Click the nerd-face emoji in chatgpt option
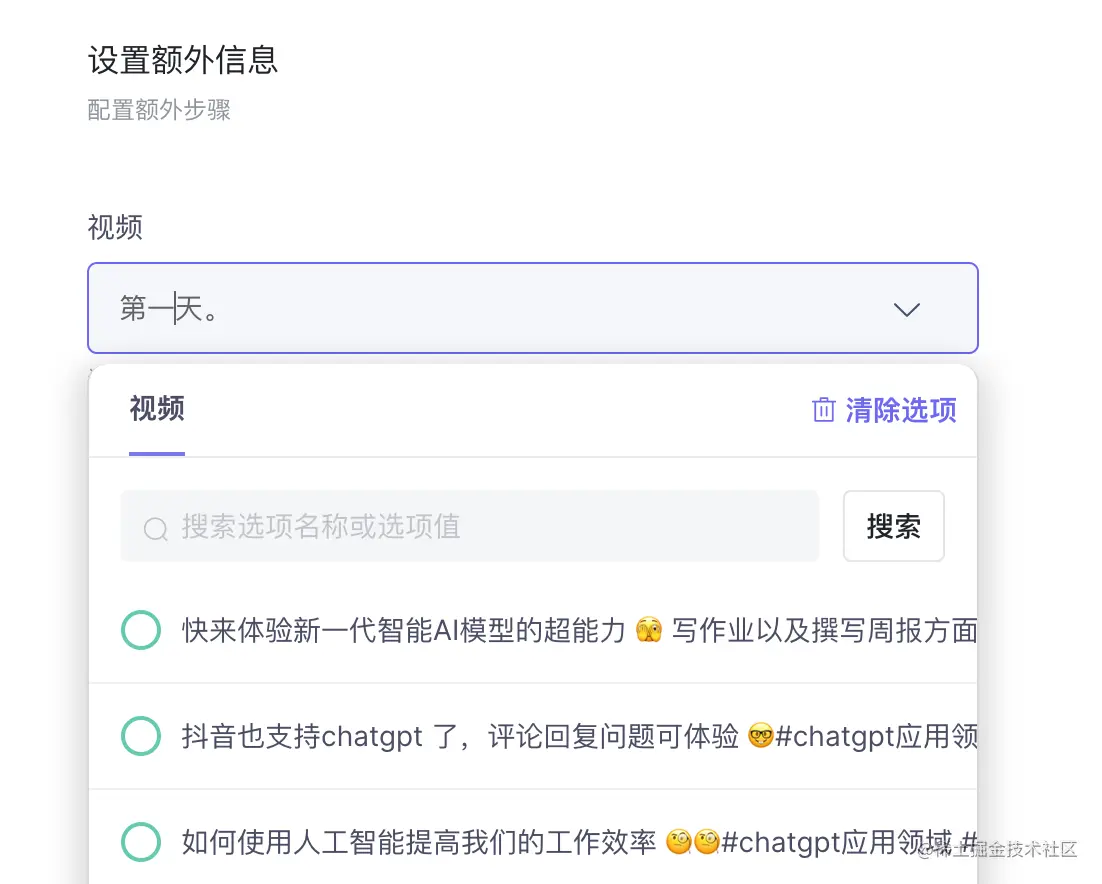 (x=760, y=736)
